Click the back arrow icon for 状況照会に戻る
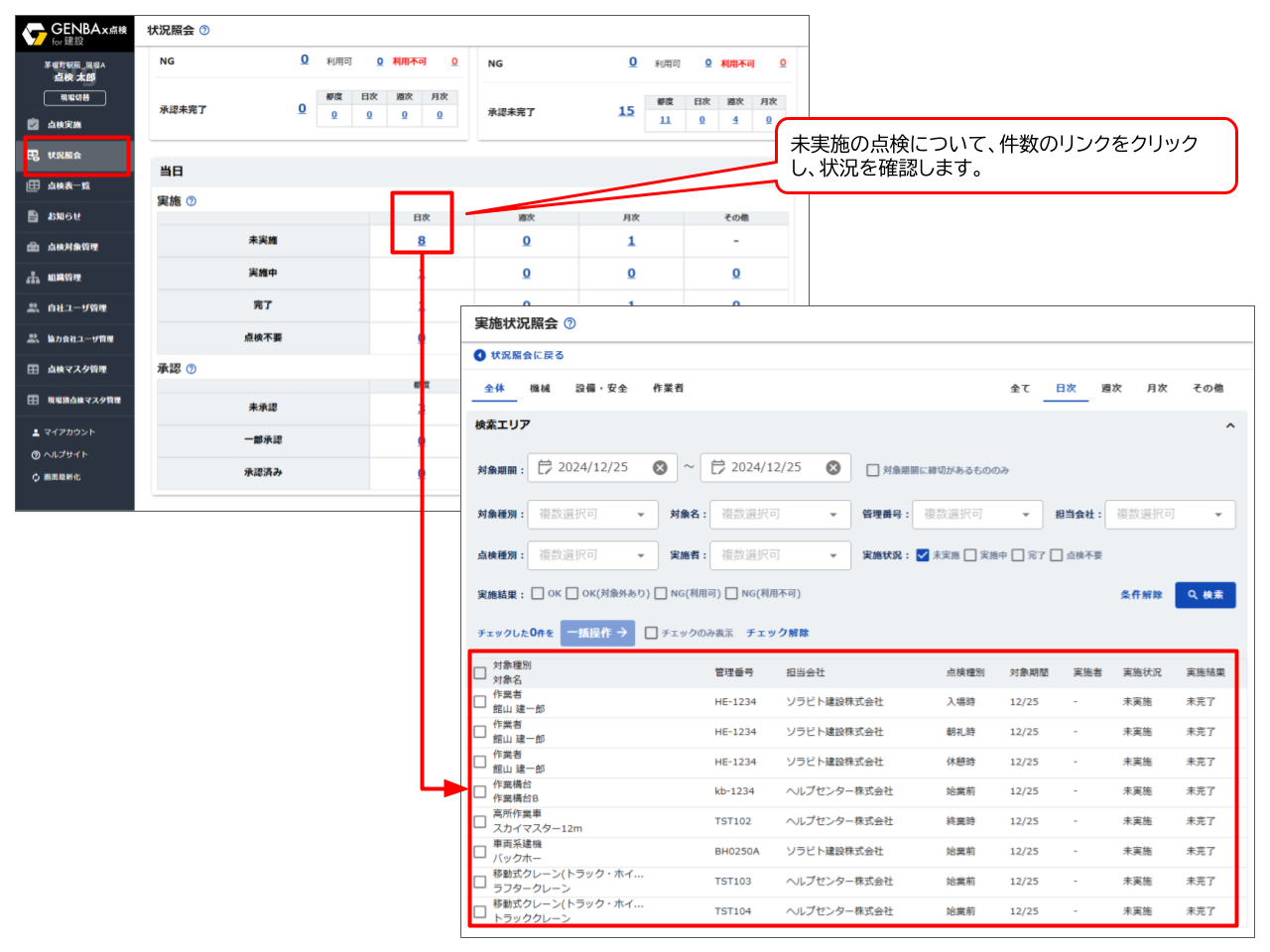Screen dimensions: 1270x952 (x=480, y=355)
